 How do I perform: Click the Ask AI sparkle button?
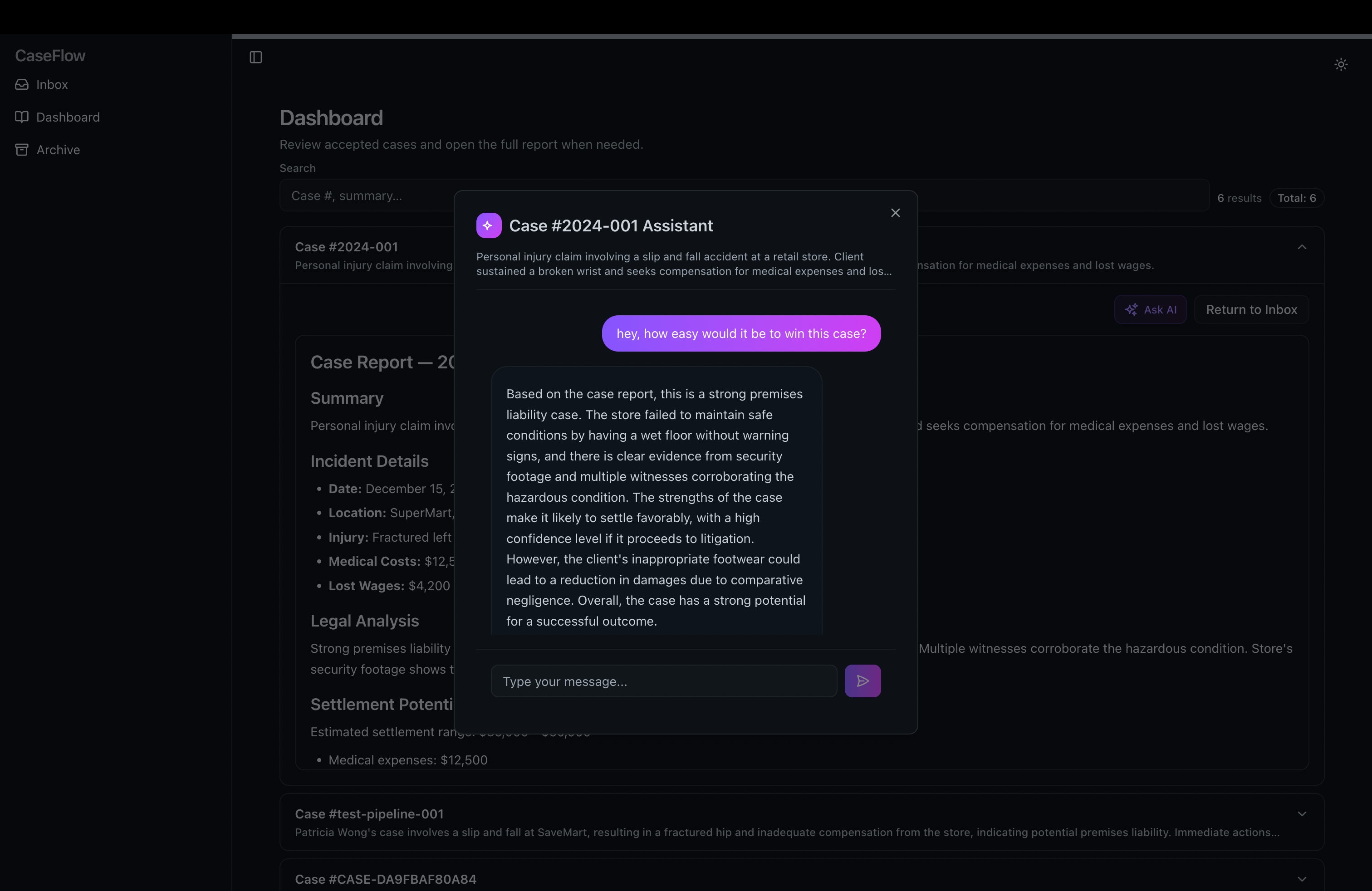1150,309
